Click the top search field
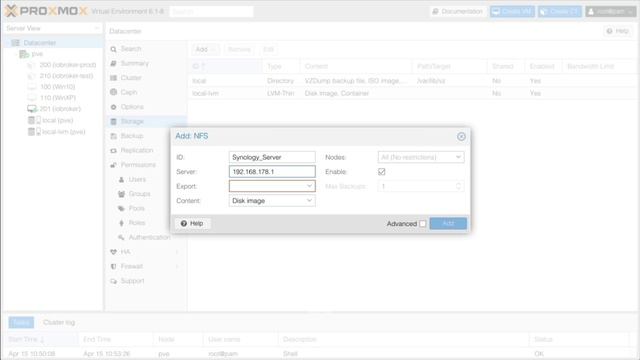The height and width of the screenshot is (360, 640). (x=211, y=11)
